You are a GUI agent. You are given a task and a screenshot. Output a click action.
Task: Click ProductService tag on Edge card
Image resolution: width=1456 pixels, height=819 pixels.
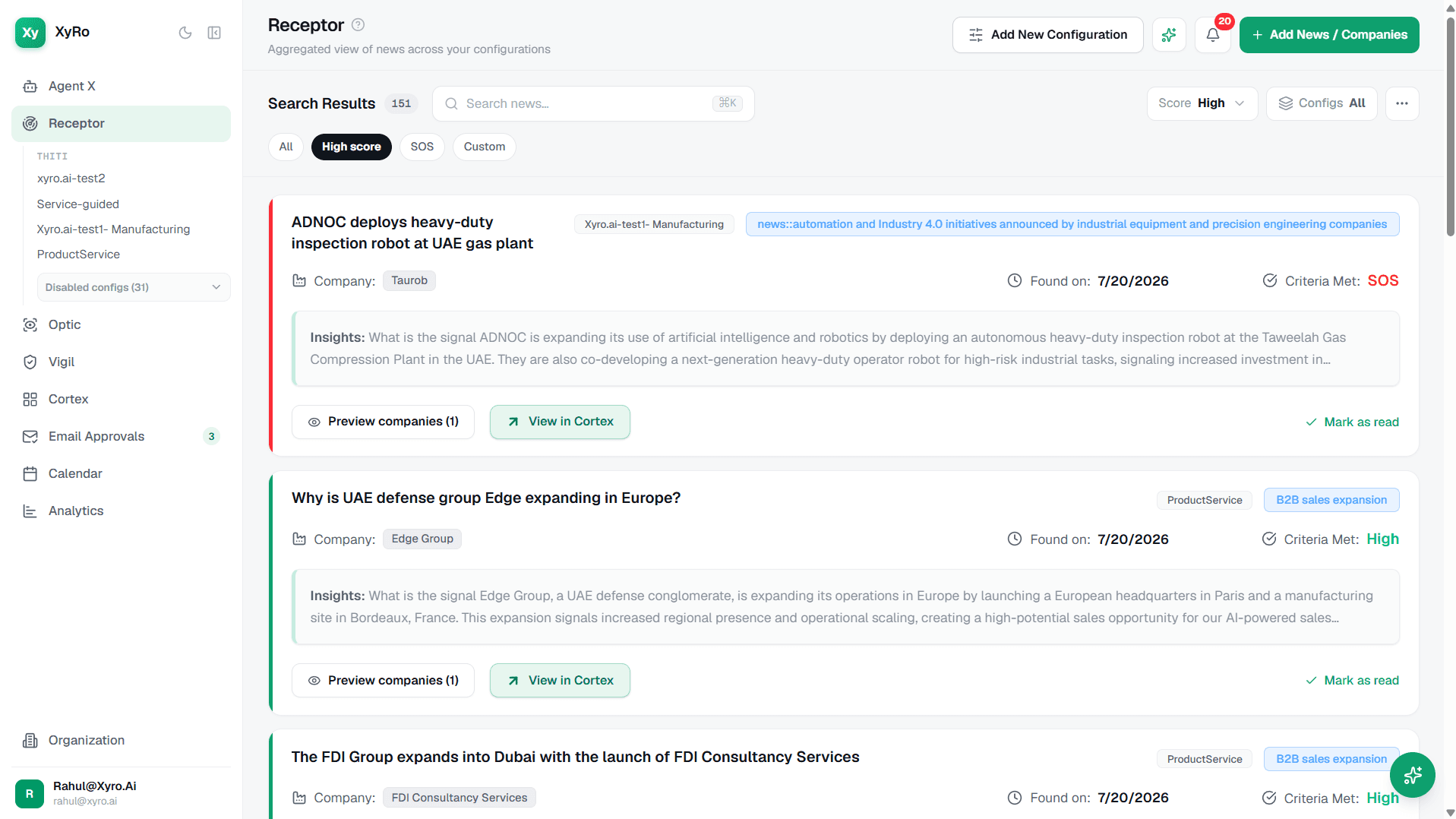click(x=1205, y=500)
